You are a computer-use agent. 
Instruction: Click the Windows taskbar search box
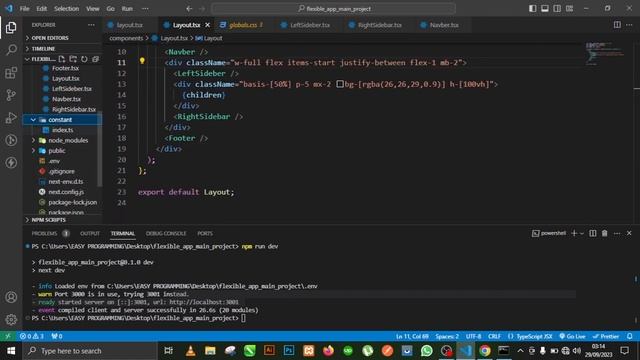tap(90, 351)
